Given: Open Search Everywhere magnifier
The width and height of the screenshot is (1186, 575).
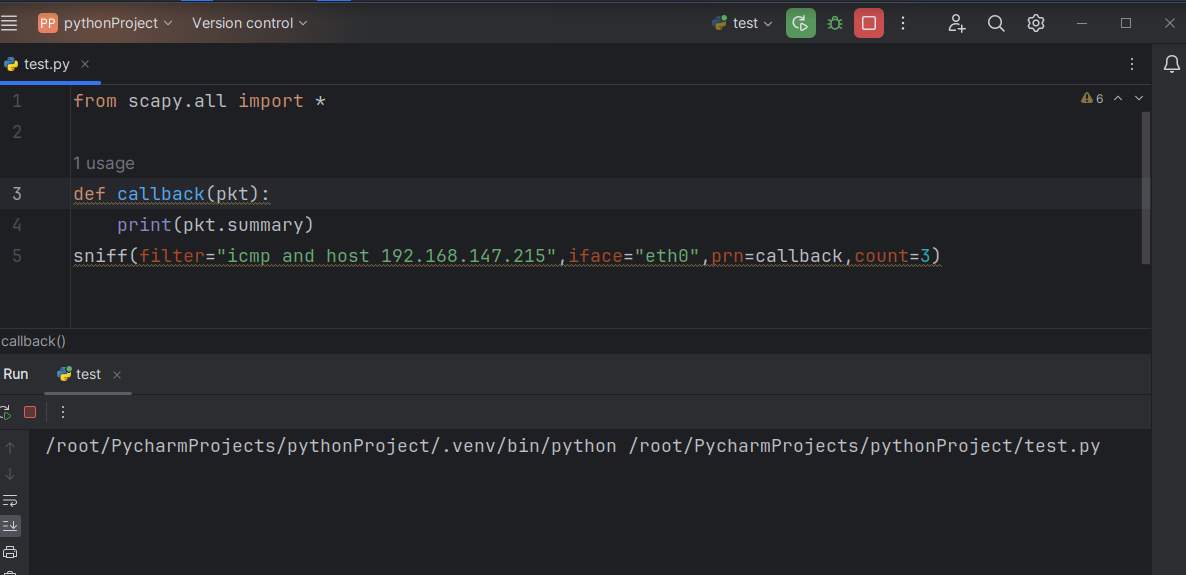Looking at the screenshot, I should coord(996,23).
